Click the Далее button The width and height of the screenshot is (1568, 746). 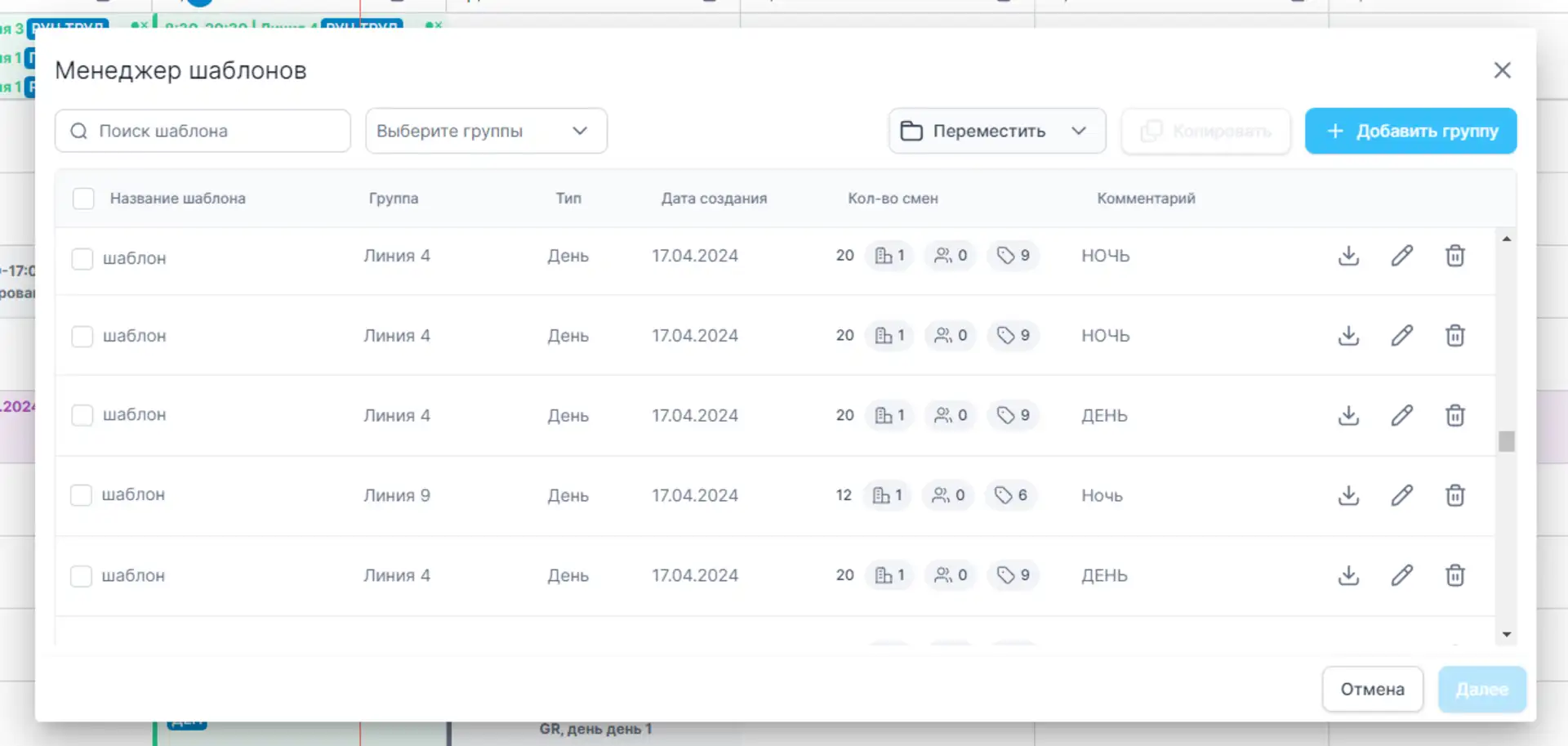[x=1482, y=689]
